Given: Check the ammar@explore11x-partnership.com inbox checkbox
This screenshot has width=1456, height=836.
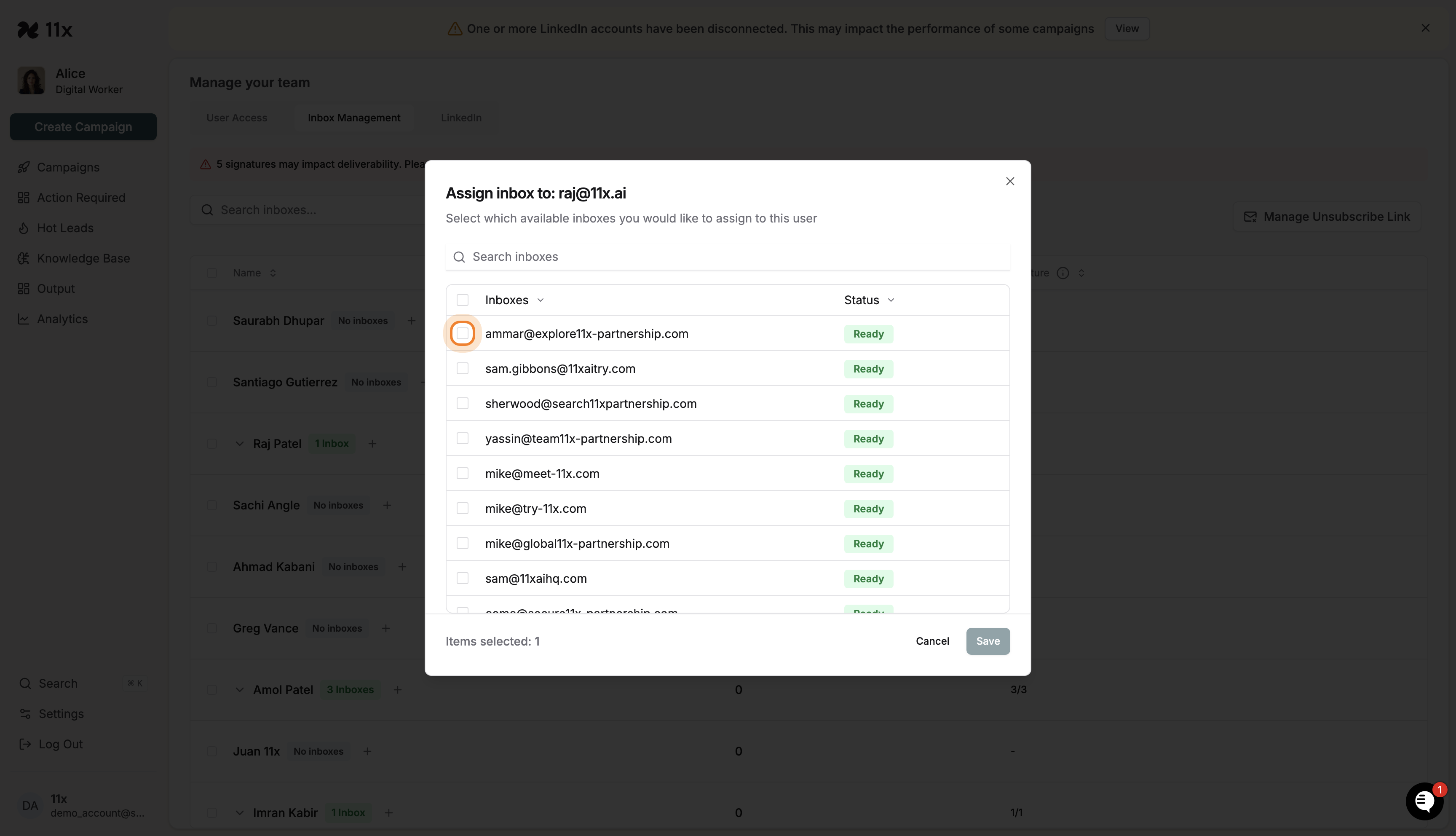Looking at the screenshot, I should coord(463,333).
